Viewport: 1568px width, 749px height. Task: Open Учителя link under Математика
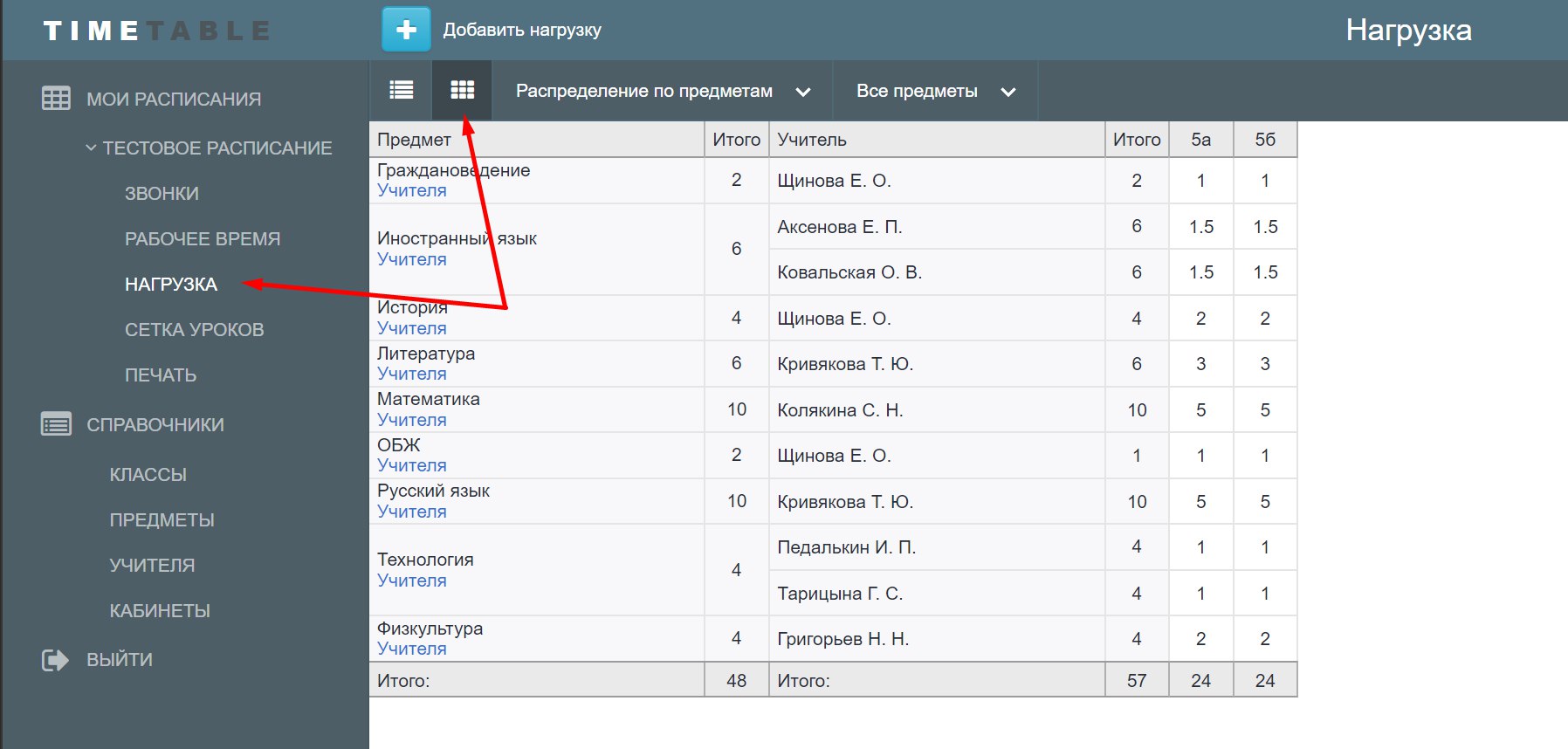point(412,420)
